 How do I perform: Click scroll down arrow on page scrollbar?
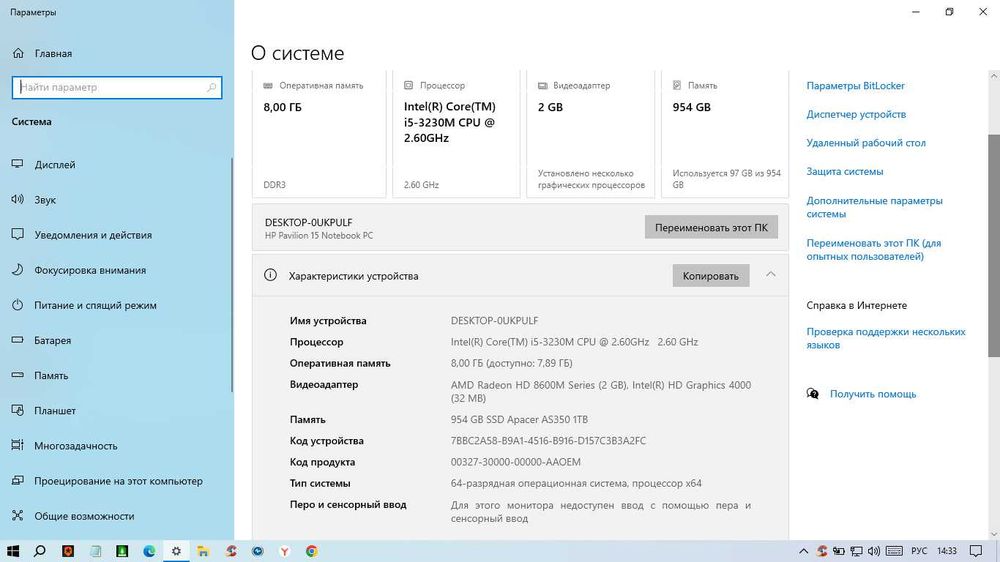point(994,534)
